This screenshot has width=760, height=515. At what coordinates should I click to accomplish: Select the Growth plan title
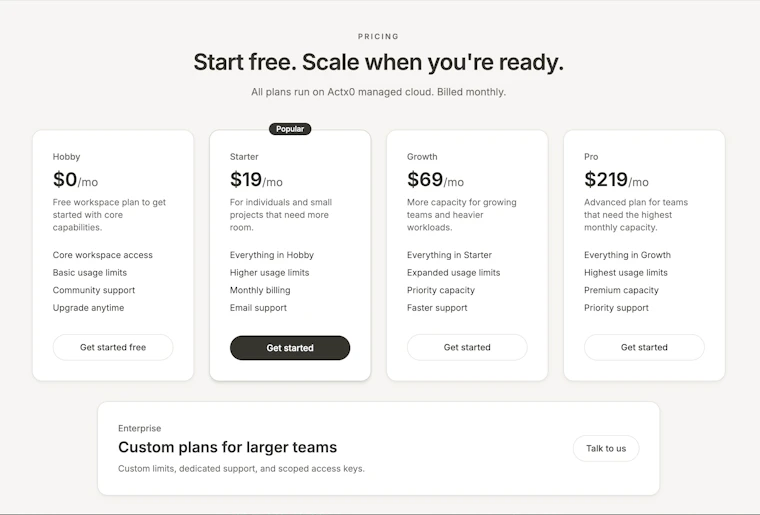click(422, 157)
